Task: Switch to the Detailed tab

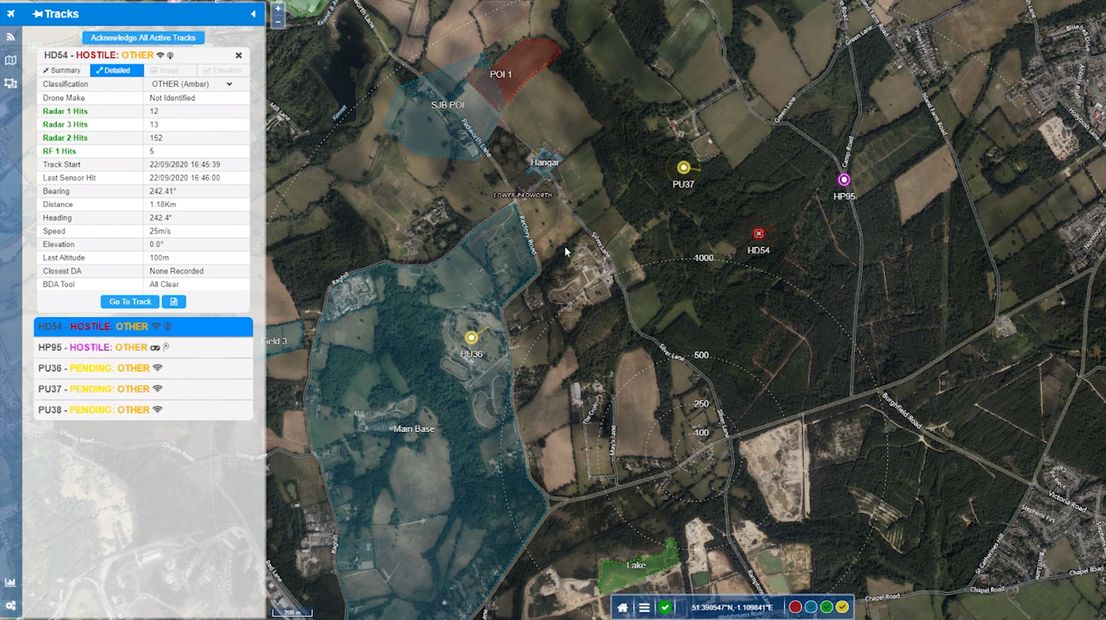Action: [x=116, y=71]
